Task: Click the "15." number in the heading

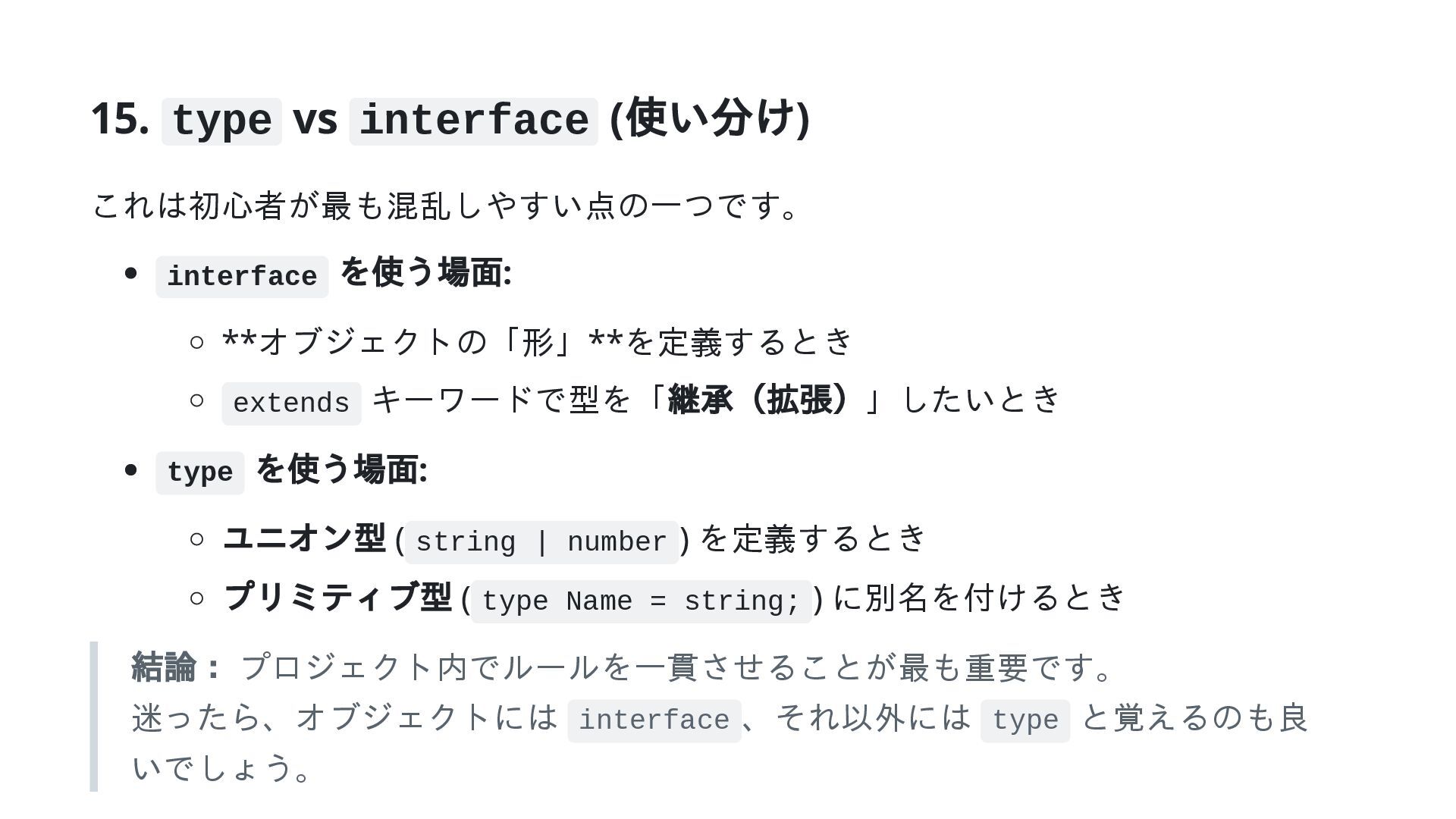Action: tap(120, 120)
